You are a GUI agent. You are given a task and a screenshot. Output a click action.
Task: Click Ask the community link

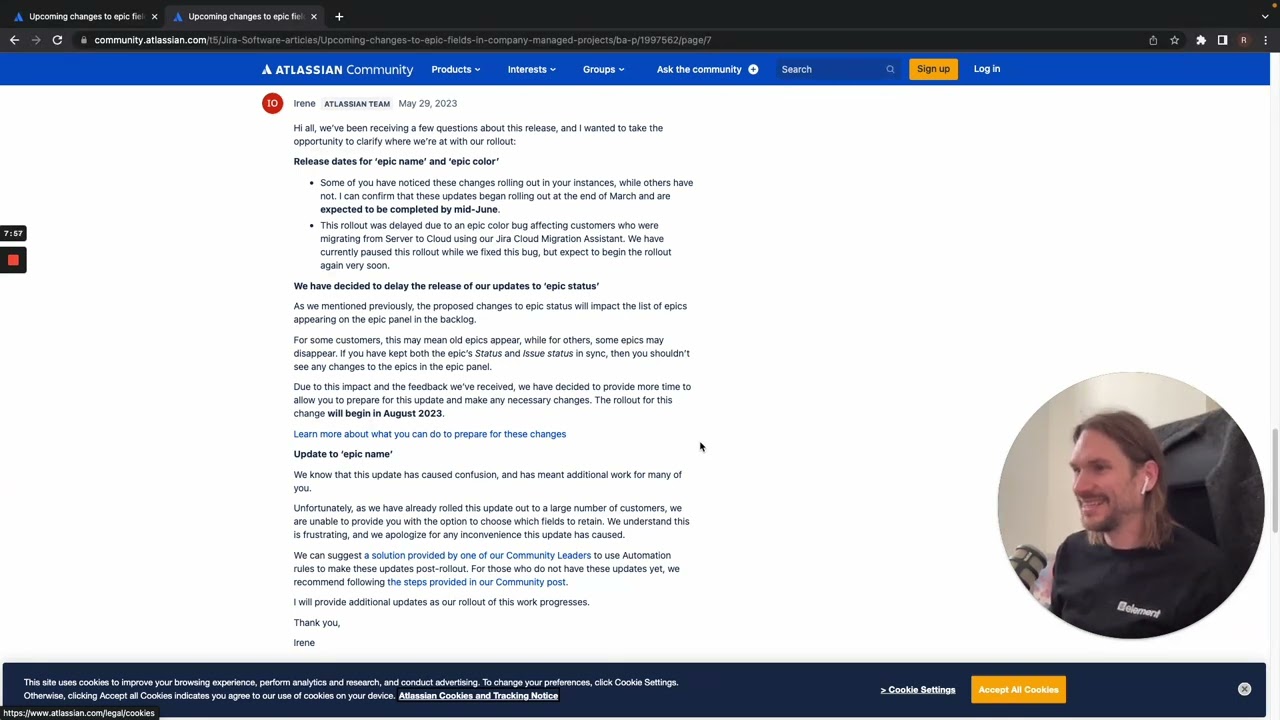click(699, 69)
